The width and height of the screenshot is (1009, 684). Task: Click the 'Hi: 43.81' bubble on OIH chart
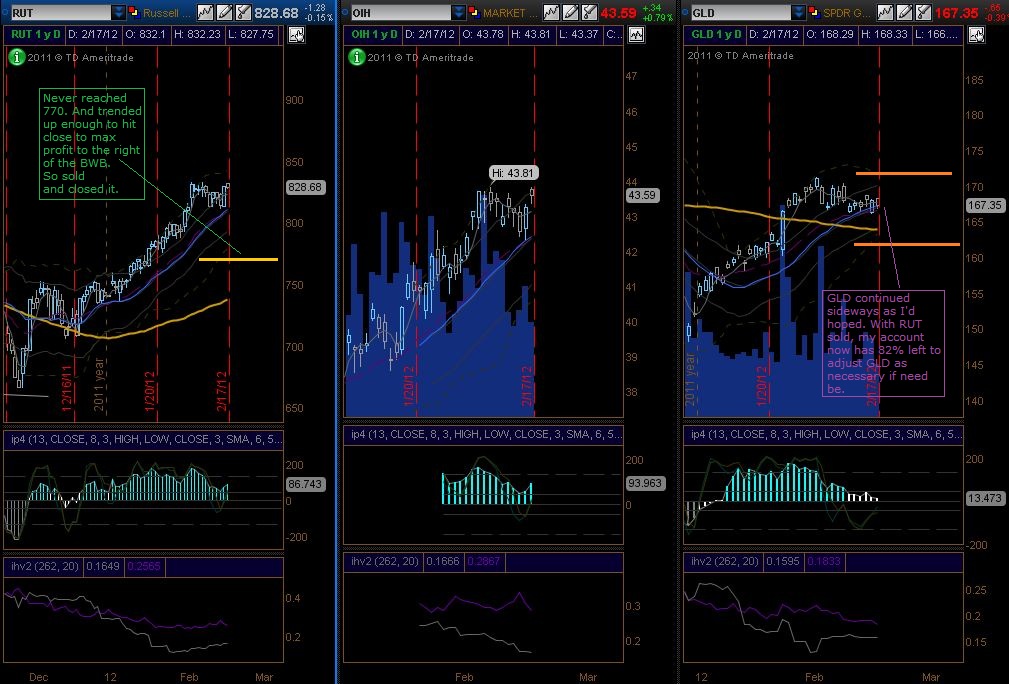513,172
